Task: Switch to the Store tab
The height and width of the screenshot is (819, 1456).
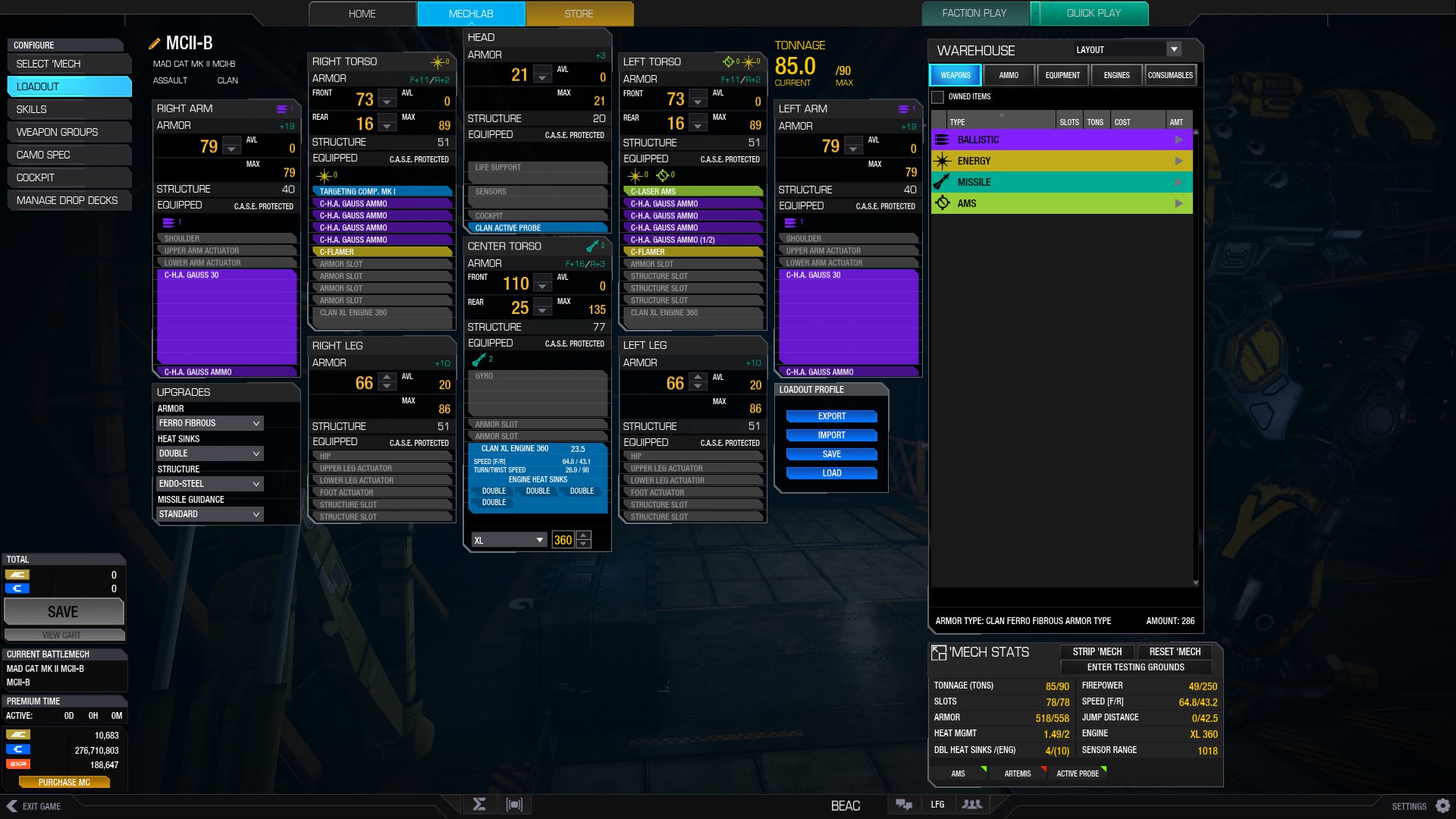Action: click(579, 14)
